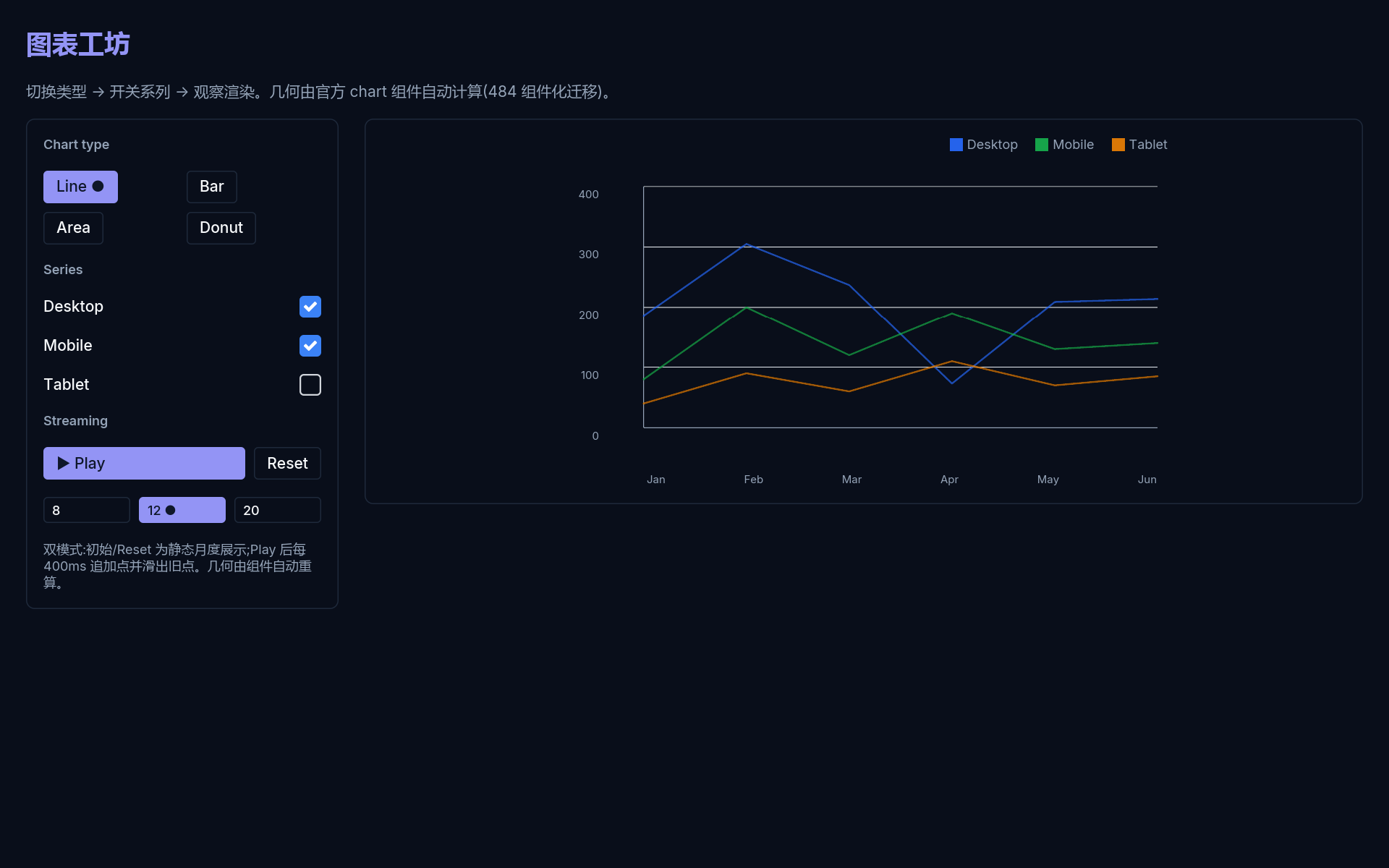The width and height of the screenshot is (1389, 868).
Task: Select the 12 points option
Action: [x=182, y=510]
